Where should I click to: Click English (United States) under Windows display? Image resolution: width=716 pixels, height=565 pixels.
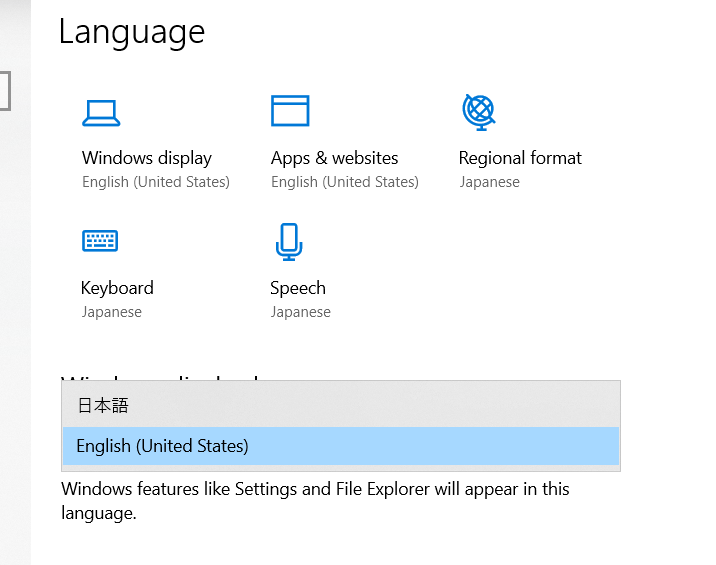156,182
